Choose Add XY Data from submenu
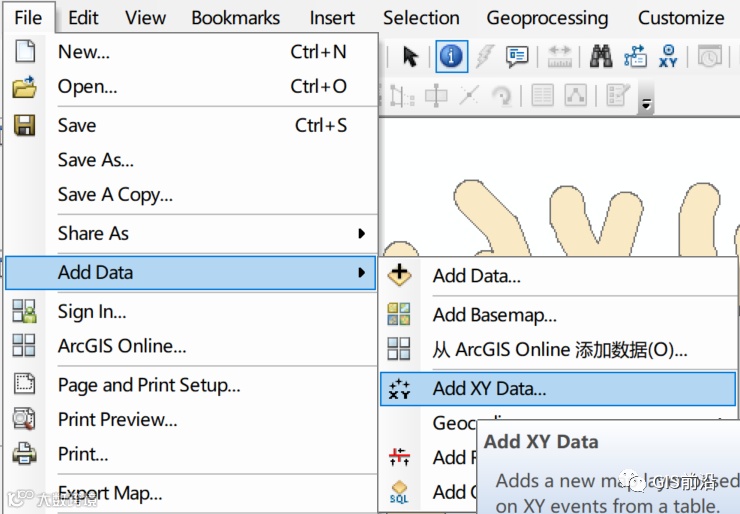This screenshot has height=514, width=740. 489,389
